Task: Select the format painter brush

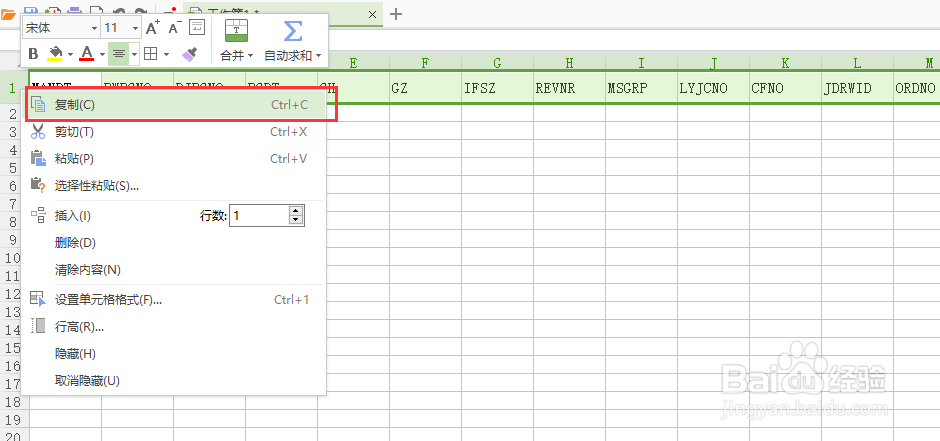Action: point(189,55)
